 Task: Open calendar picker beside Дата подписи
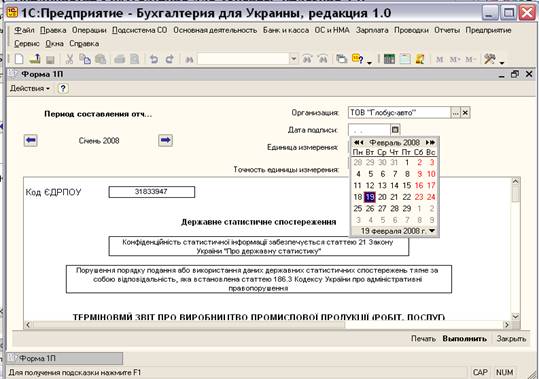coord(395,130)
